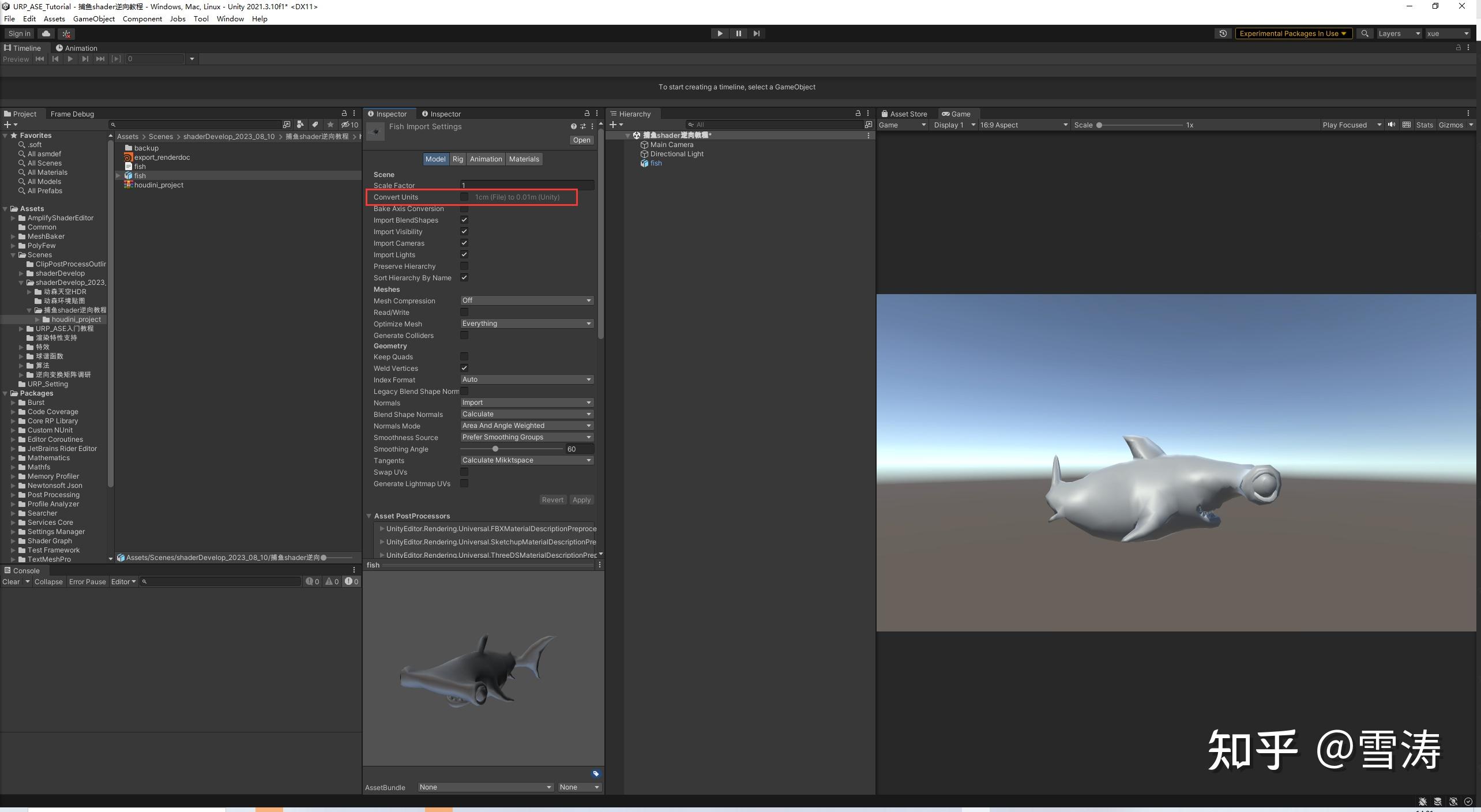Collapse the Scenes folder in Project panel
1481x812 pixels.
[13, 254]
